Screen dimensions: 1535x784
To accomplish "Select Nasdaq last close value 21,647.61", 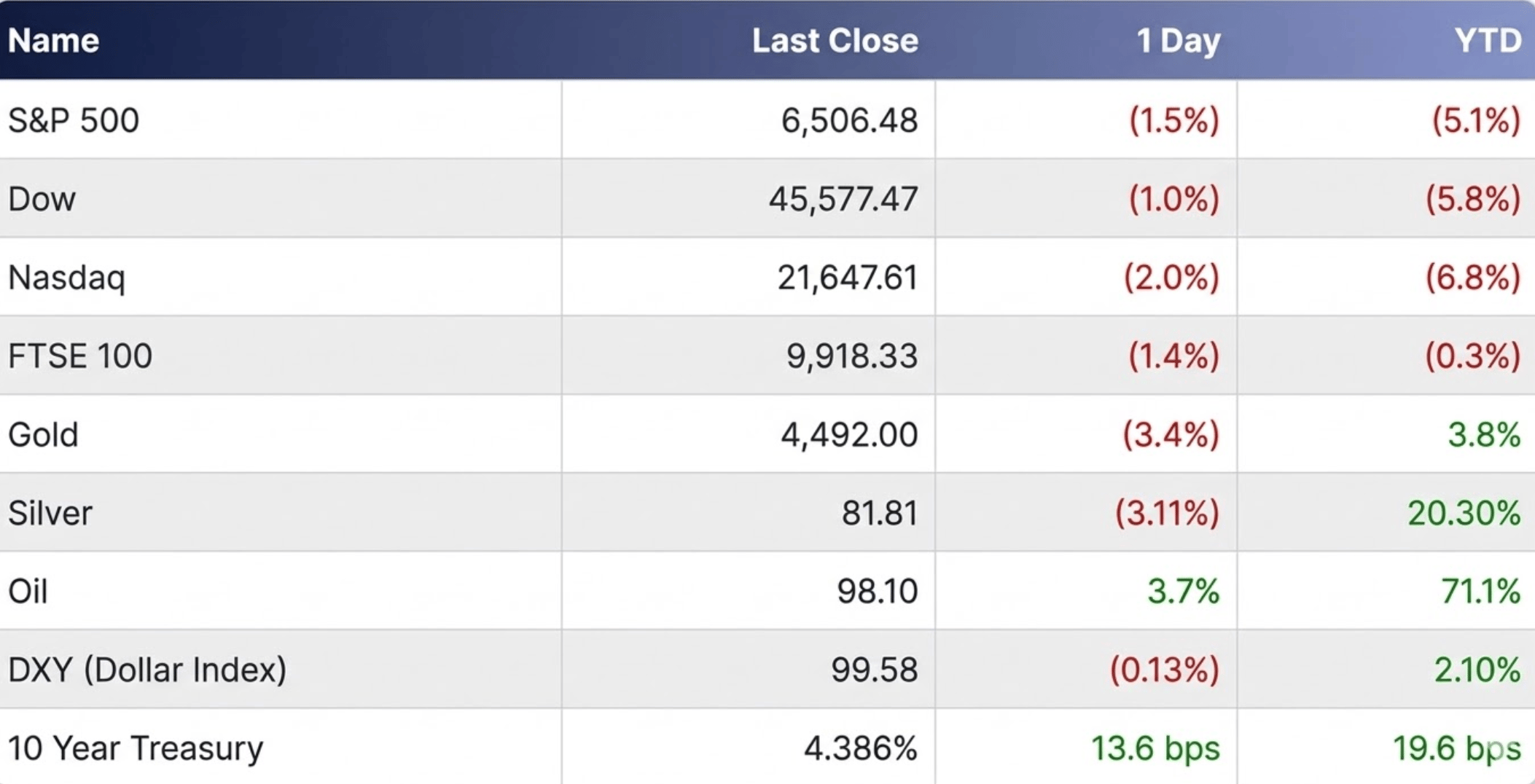I will click(847, 278).
